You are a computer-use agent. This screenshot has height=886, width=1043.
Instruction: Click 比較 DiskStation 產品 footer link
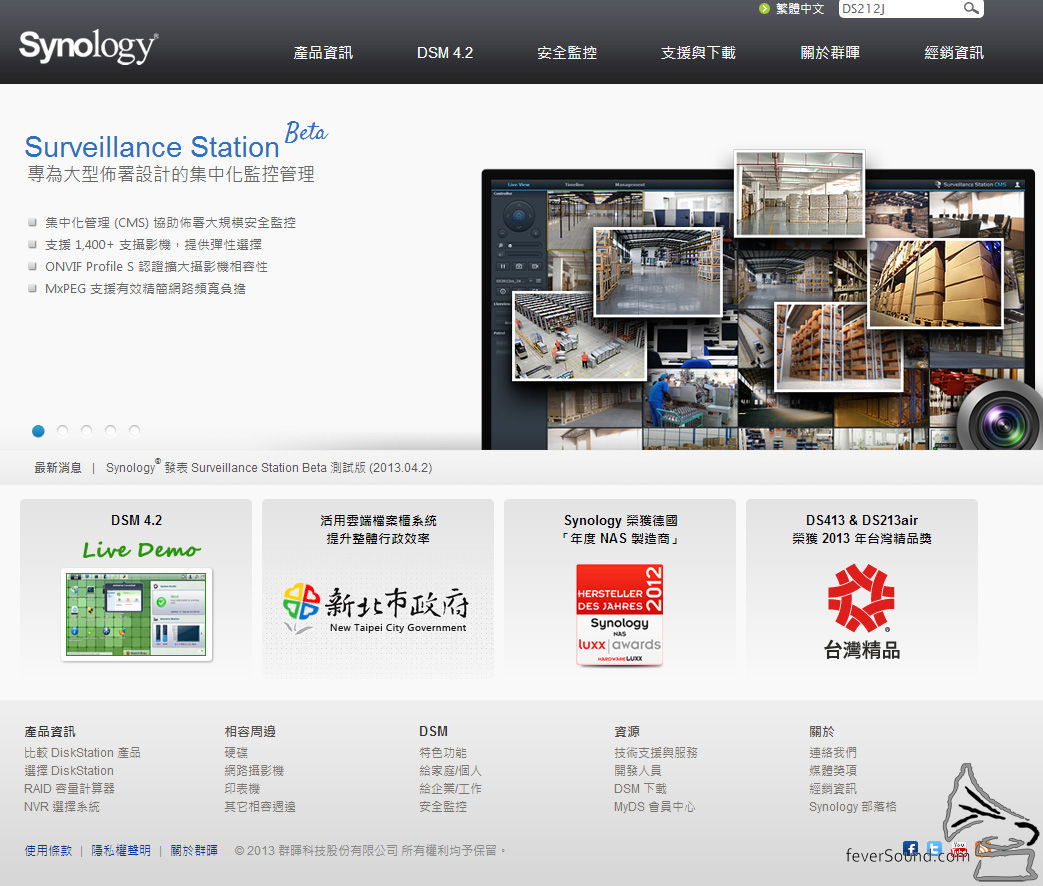pyautogui.click(x=82, y=752)
